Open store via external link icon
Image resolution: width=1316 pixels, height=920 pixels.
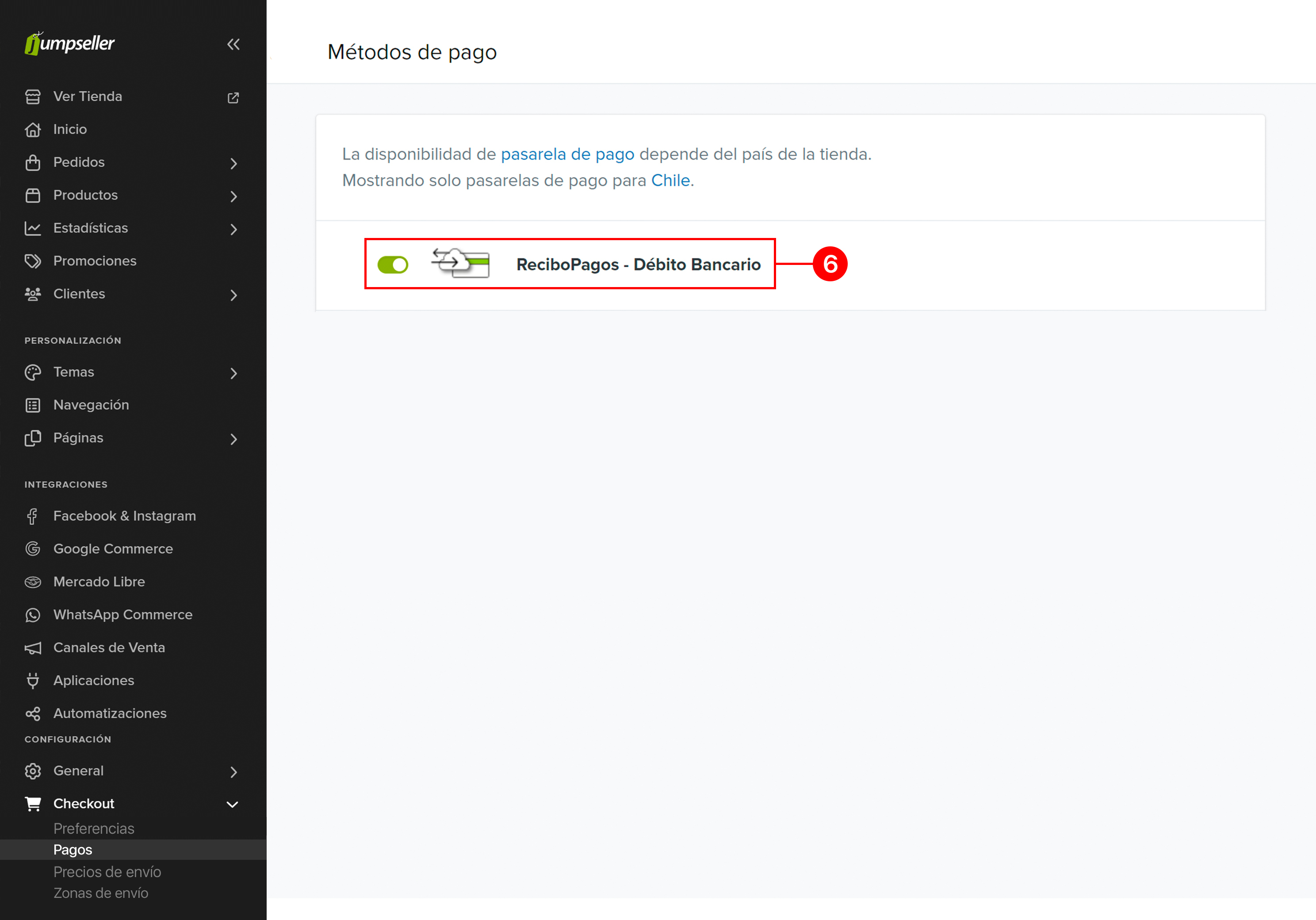click(x=233, y=97)
